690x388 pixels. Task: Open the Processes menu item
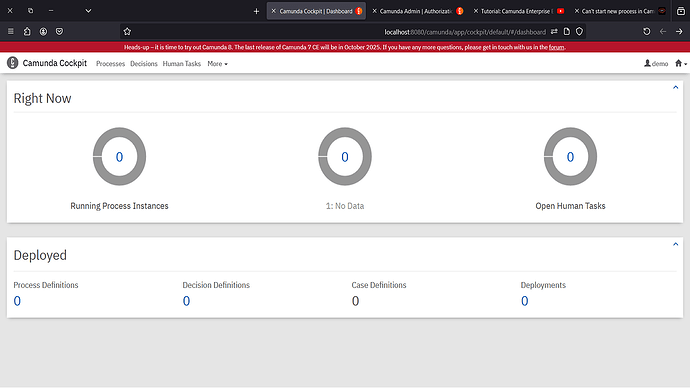pos(110,64)
